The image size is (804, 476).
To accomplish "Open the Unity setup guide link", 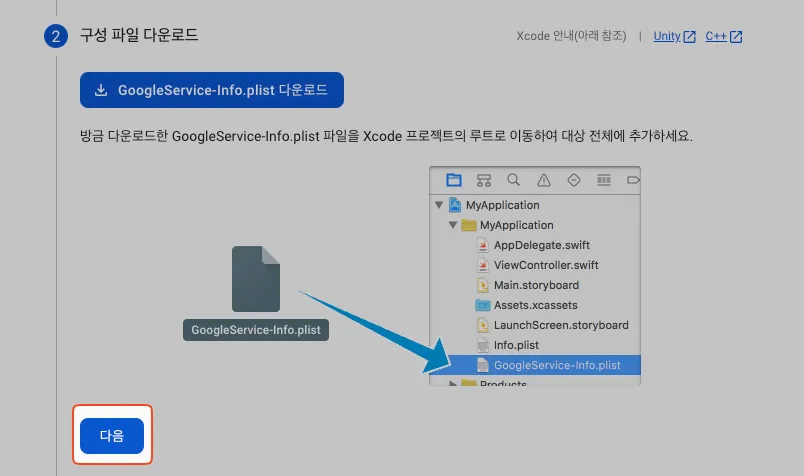I will pos(667,36).
